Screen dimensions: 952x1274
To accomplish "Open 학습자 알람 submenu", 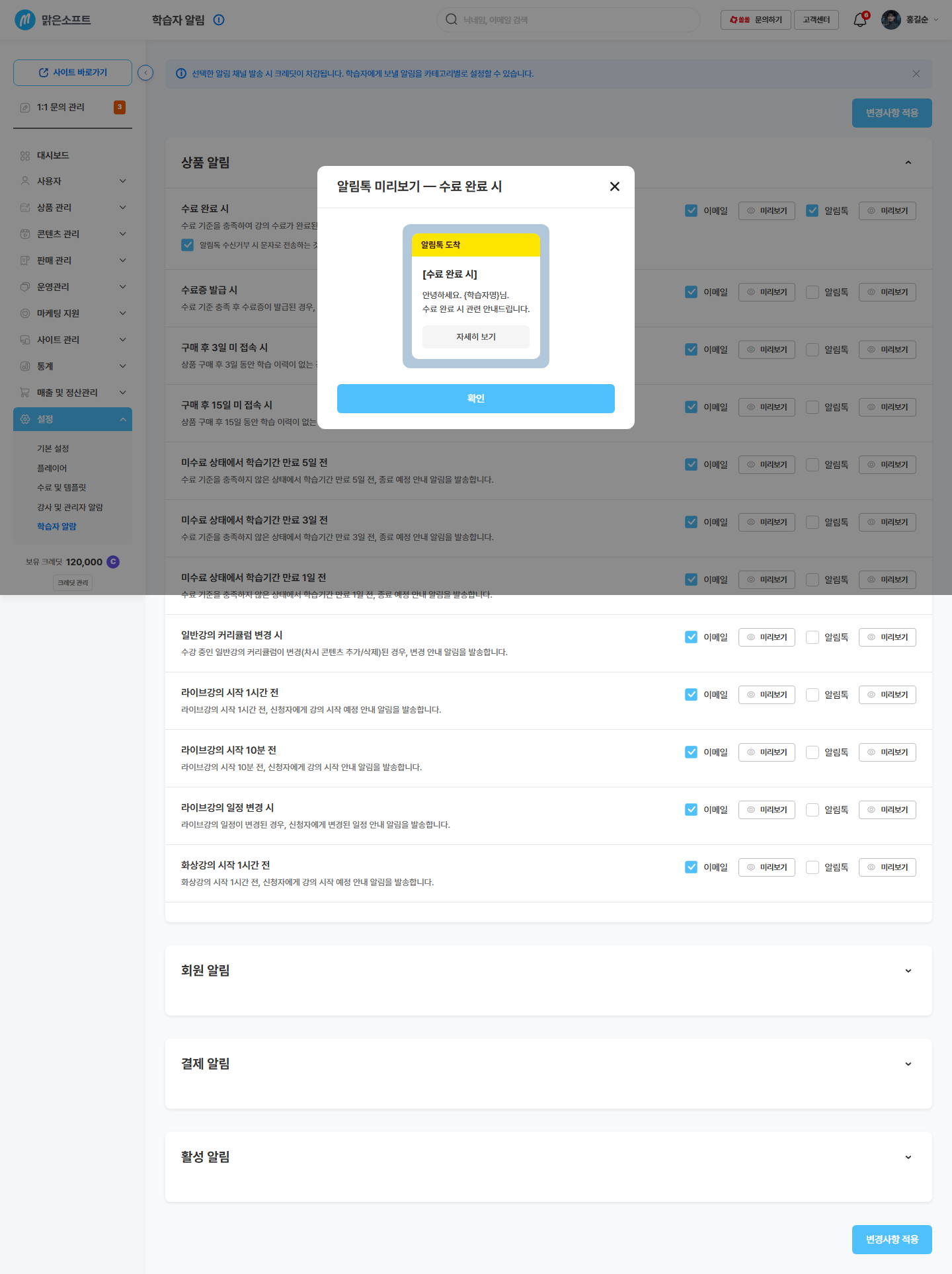I will pyautogui.click(x=57, y=526).
